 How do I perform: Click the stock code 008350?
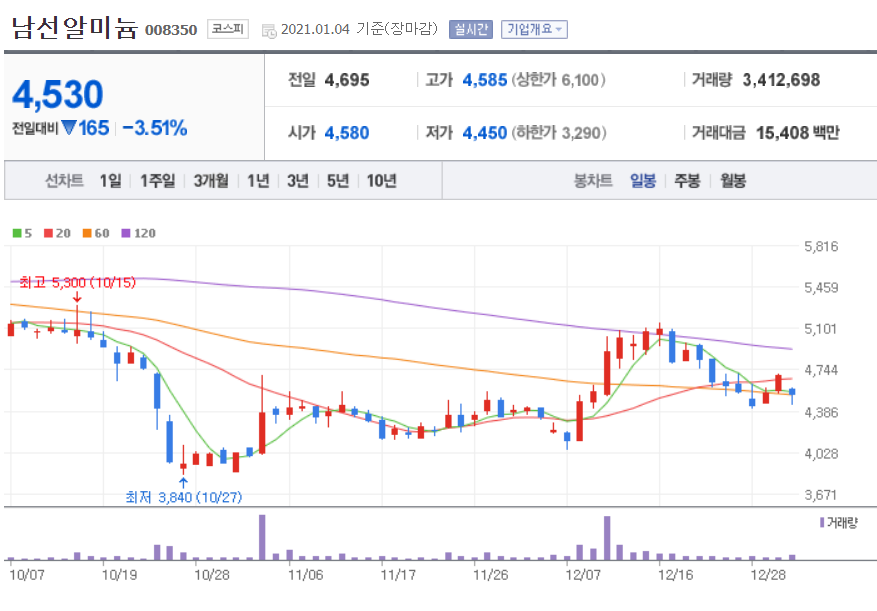(171, 30)
